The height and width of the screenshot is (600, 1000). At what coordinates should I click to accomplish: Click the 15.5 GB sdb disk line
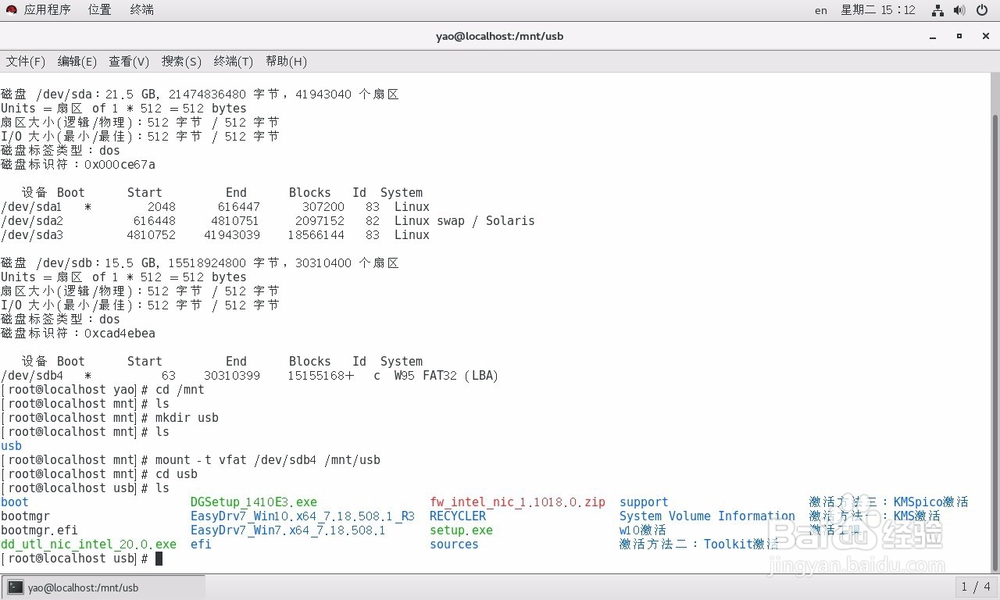point(200,263)
